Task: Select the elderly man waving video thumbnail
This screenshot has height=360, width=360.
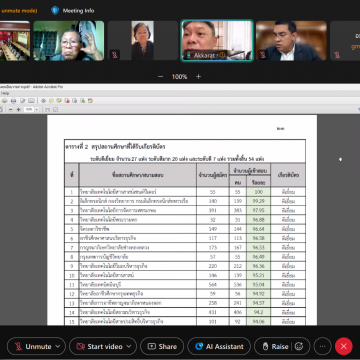Action: (69, 41)
